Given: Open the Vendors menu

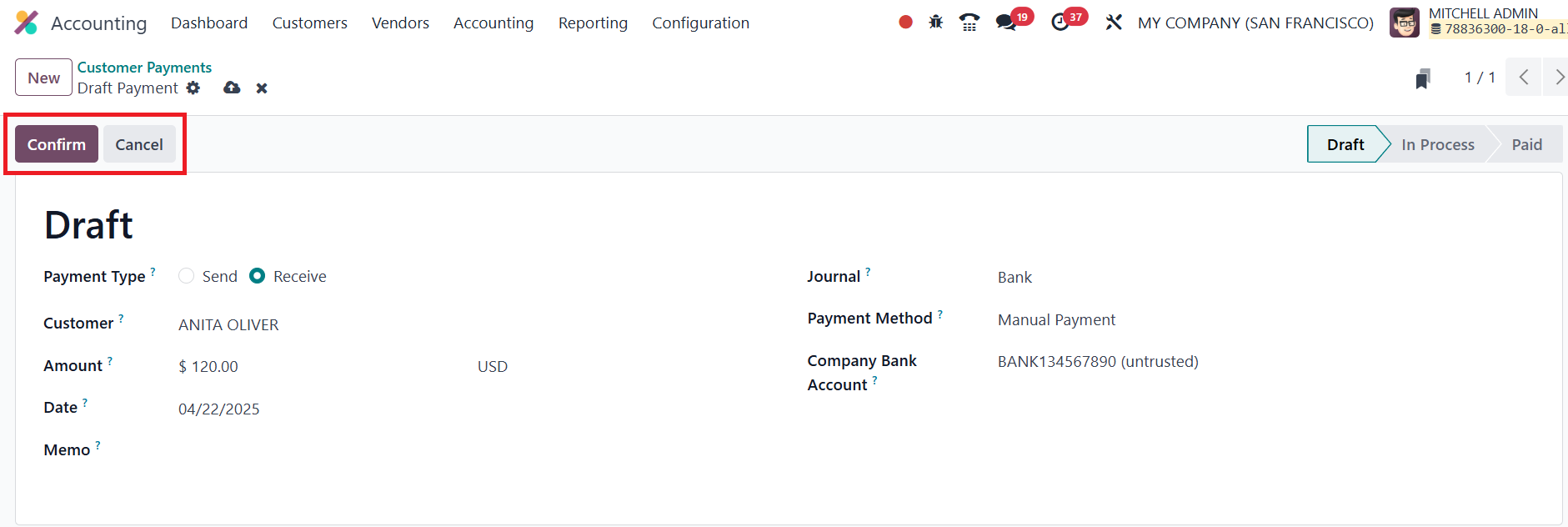Looking at the screenshot, I should (400, 23).
